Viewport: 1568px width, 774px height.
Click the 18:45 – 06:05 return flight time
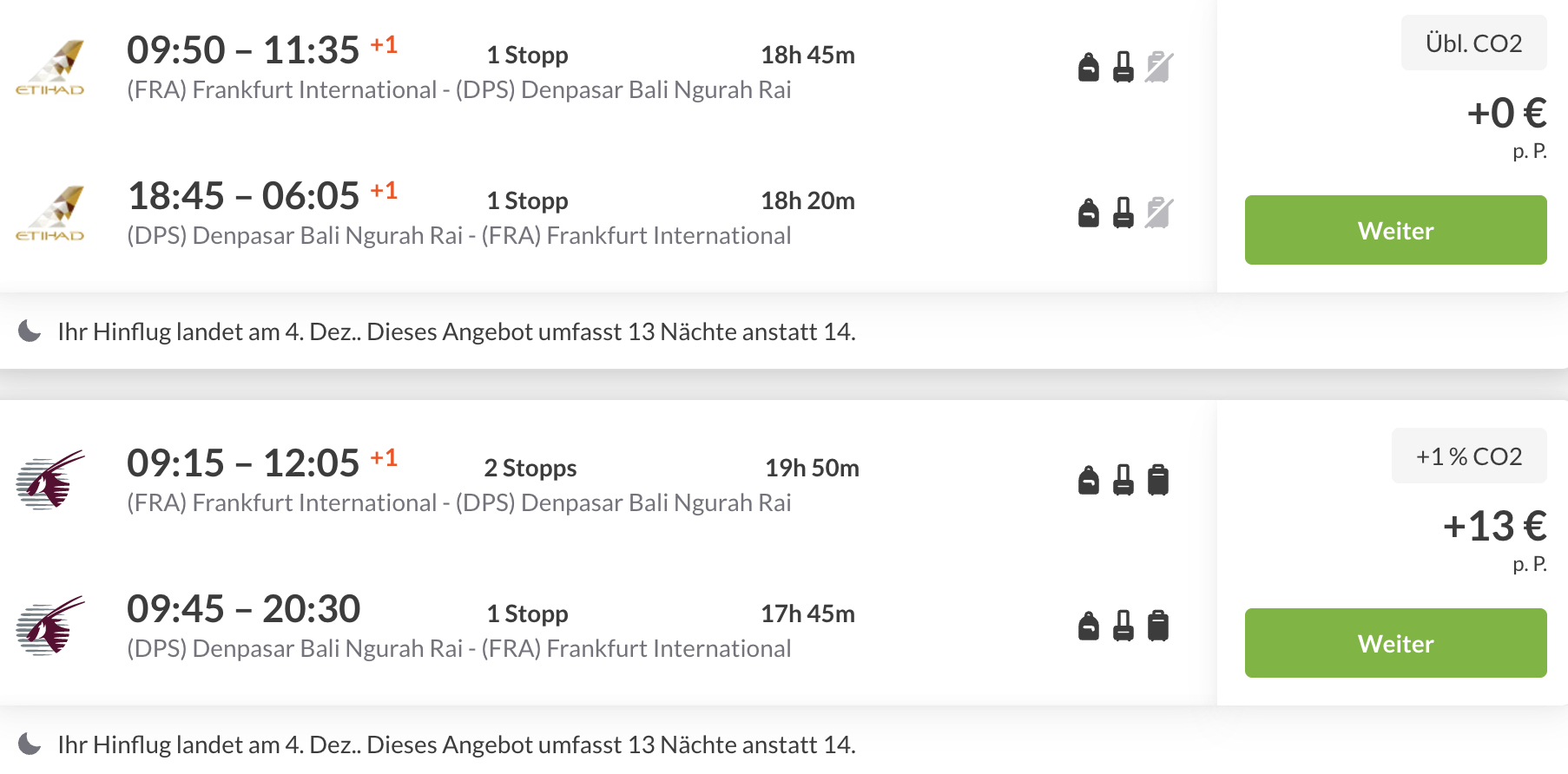pos(243,196)
